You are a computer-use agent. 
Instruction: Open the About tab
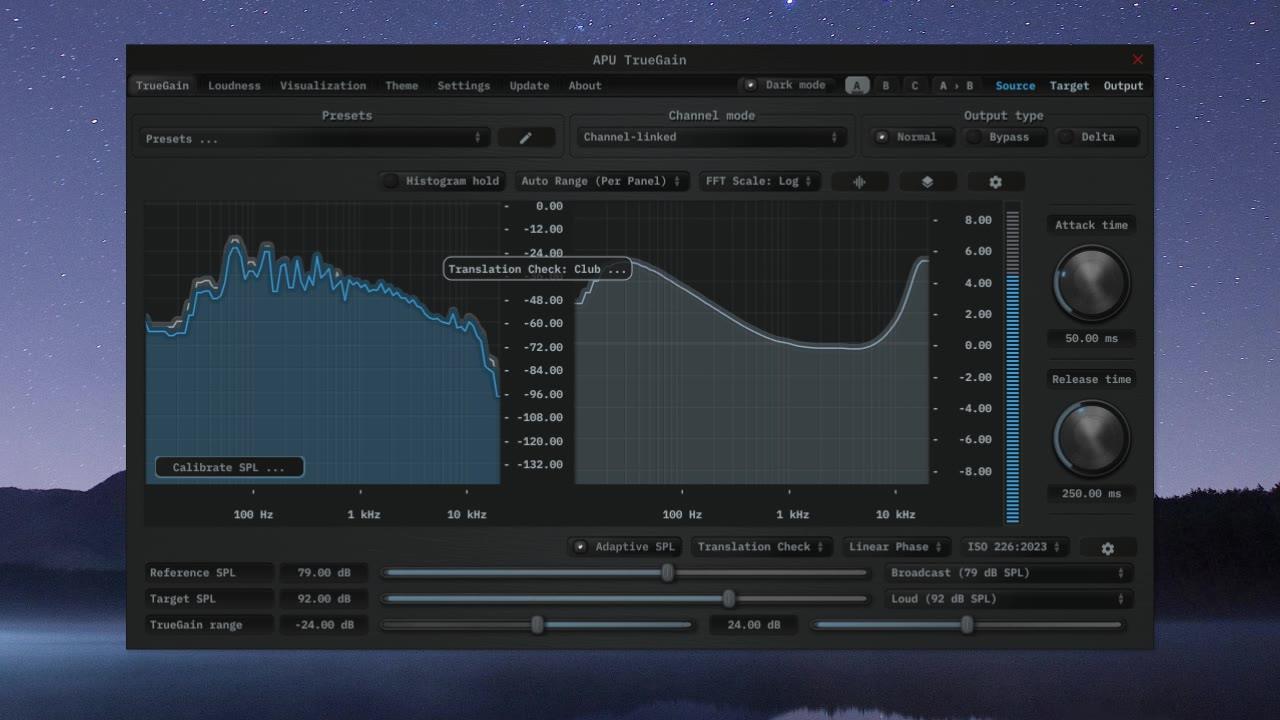click(585, 86)
